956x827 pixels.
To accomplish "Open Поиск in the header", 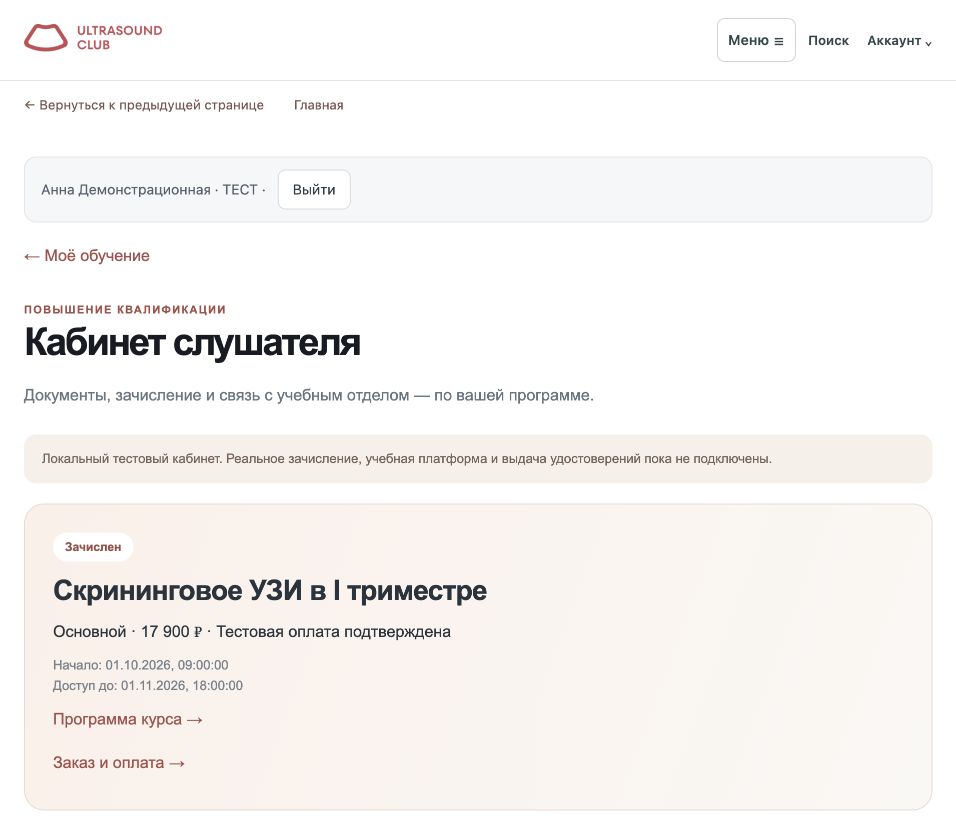I will coord(828,40).
